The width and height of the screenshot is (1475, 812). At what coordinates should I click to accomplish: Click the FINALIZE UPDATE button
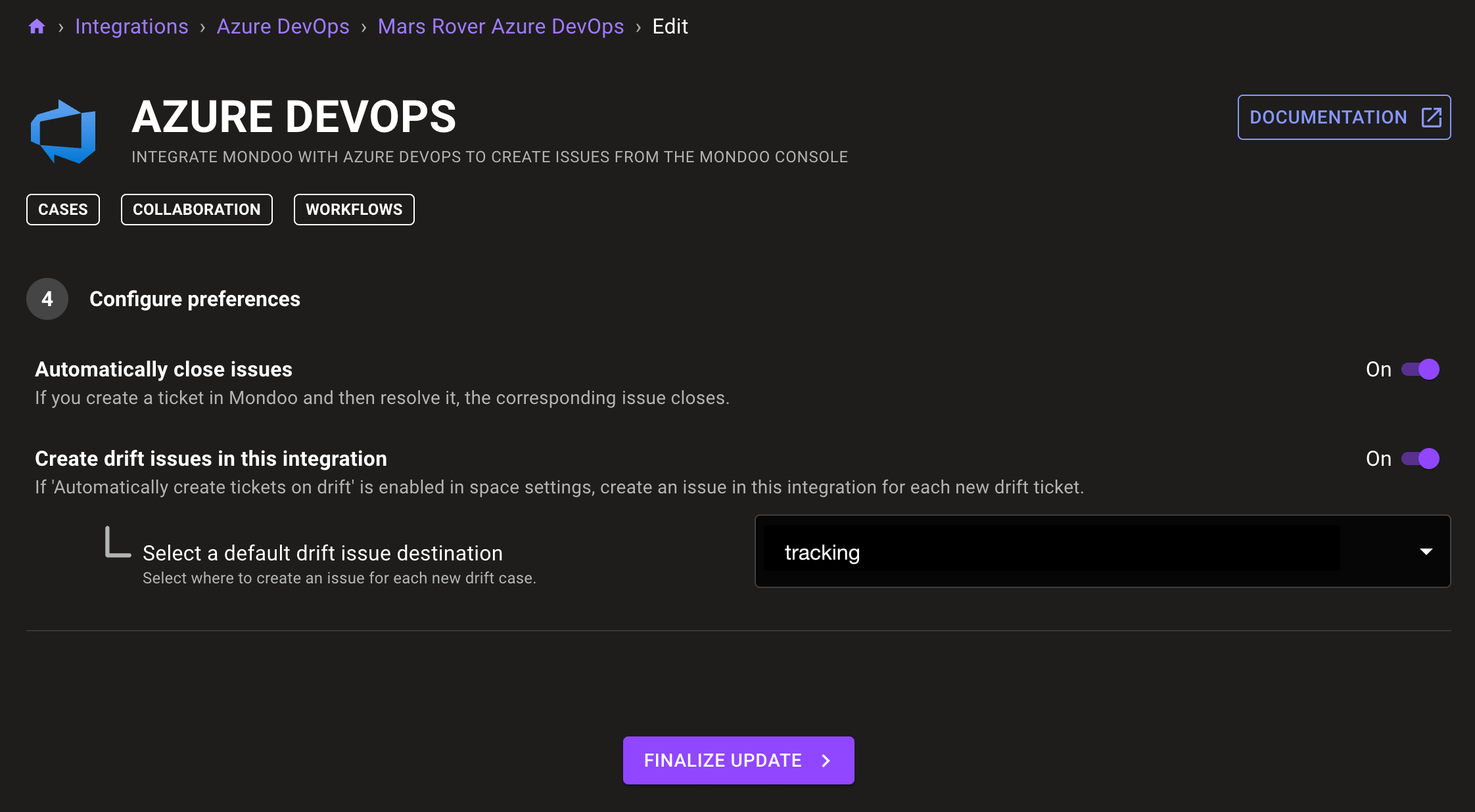coord(738,760)
